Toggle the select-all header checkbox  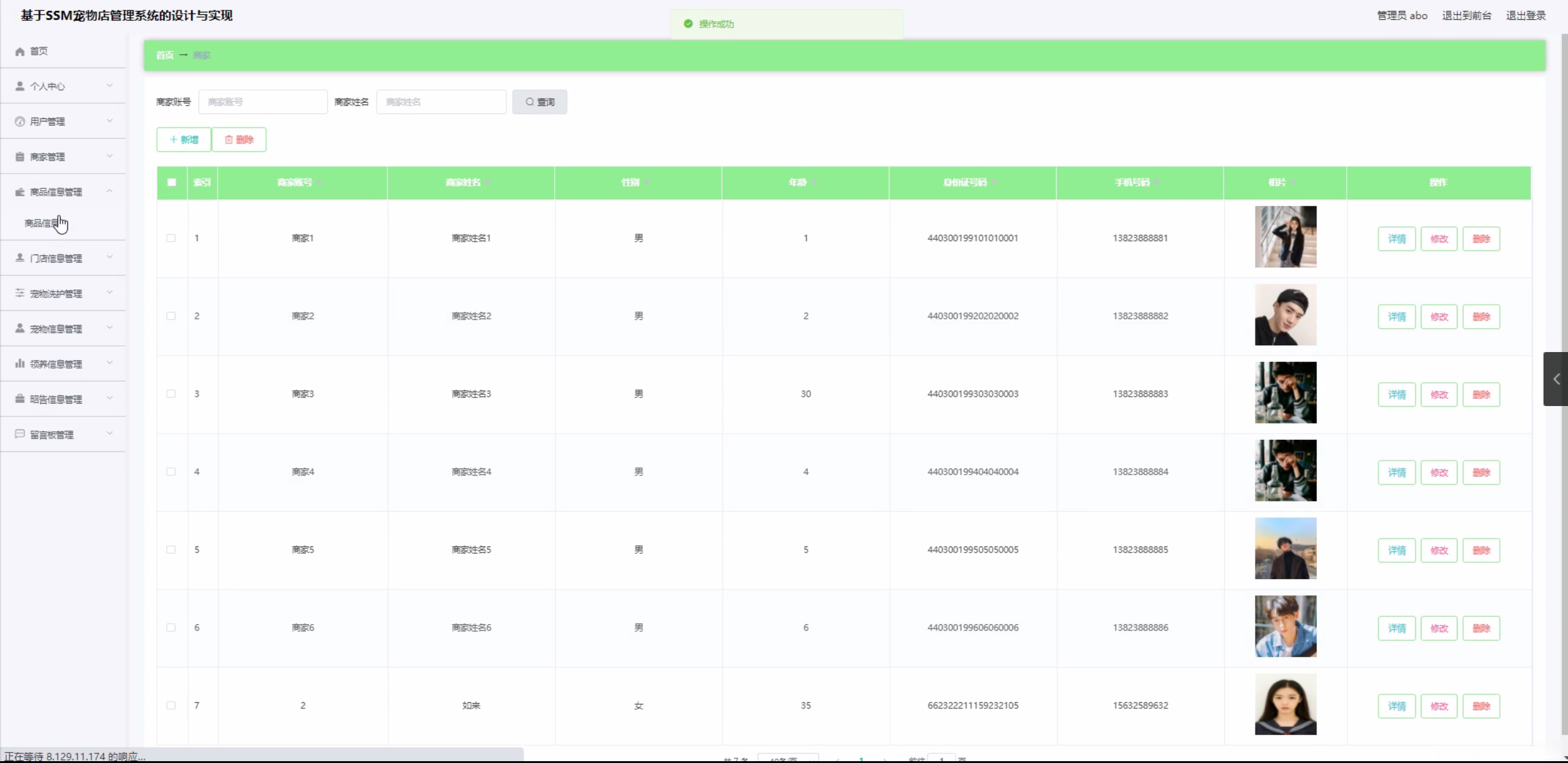[x=172, y=182]
